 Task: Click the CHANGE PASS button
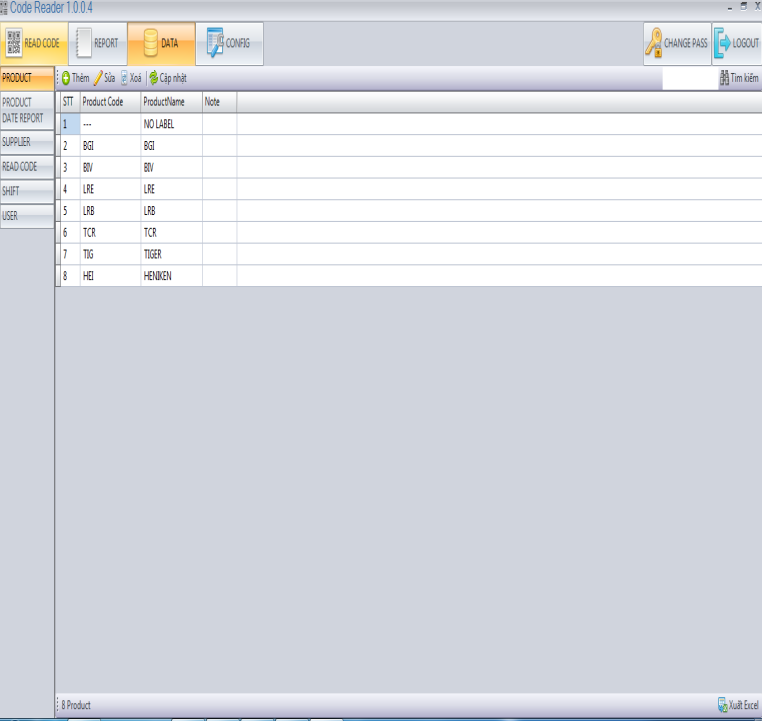click(x=677, y=44)
